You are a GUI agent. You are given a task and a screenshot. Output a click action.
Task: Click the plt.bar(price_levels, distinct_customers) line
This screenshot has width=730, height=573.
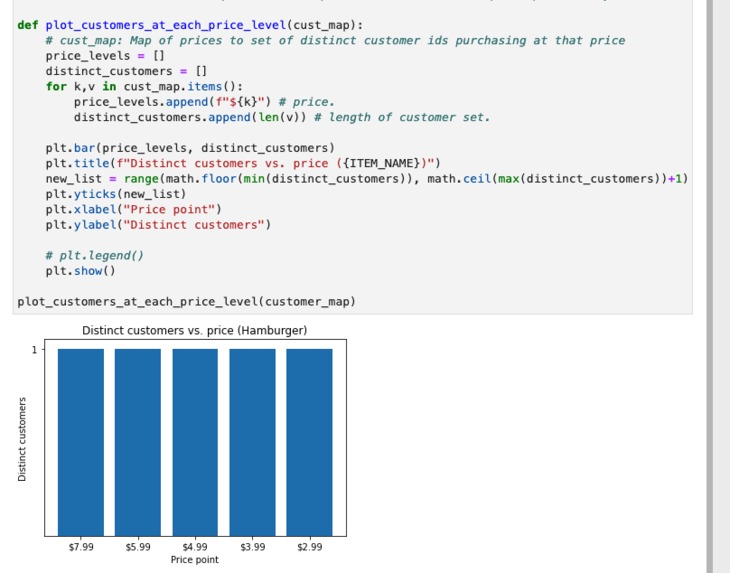coord(190,148)
